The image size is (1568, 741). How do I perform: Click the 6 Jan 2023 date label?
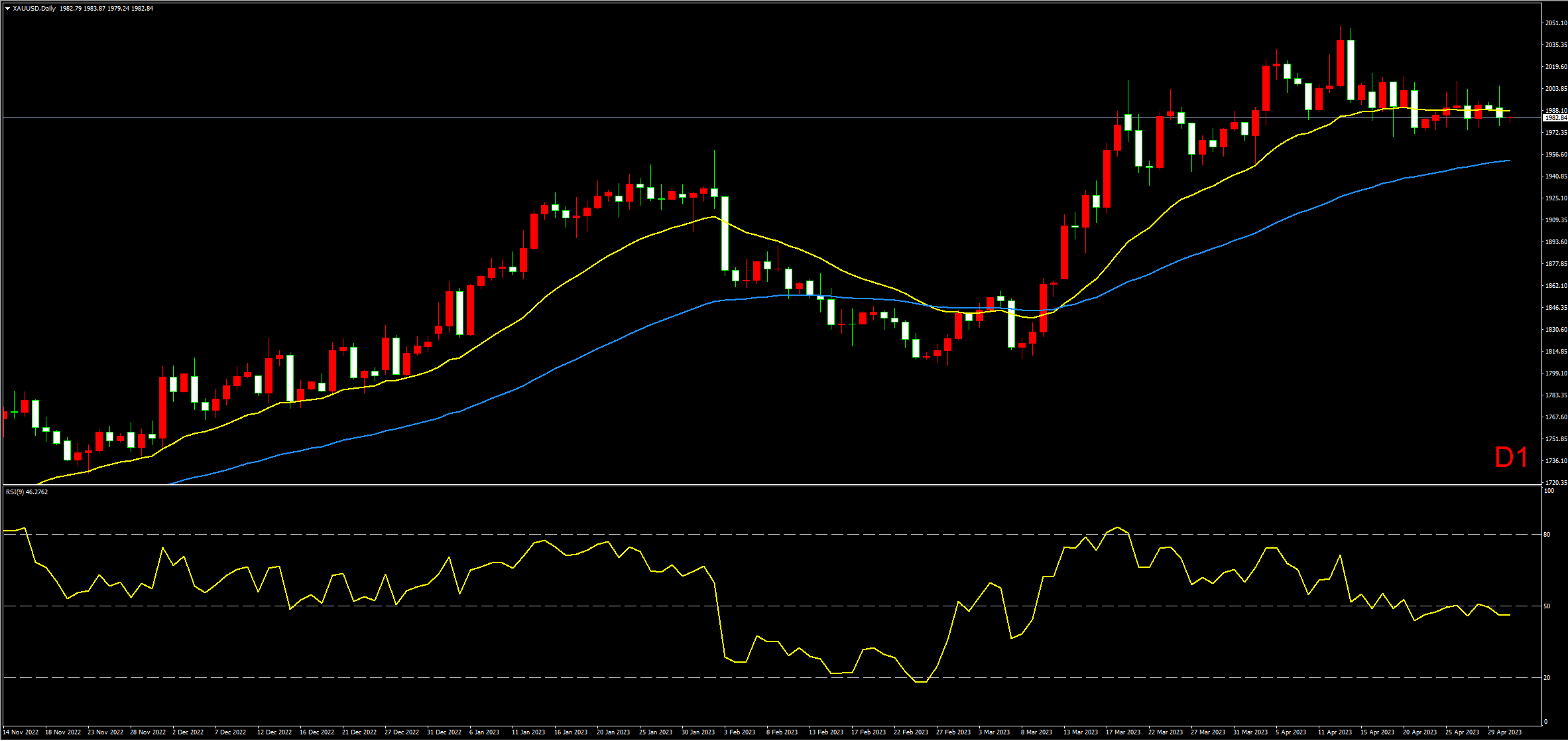(x=484, y=732)
